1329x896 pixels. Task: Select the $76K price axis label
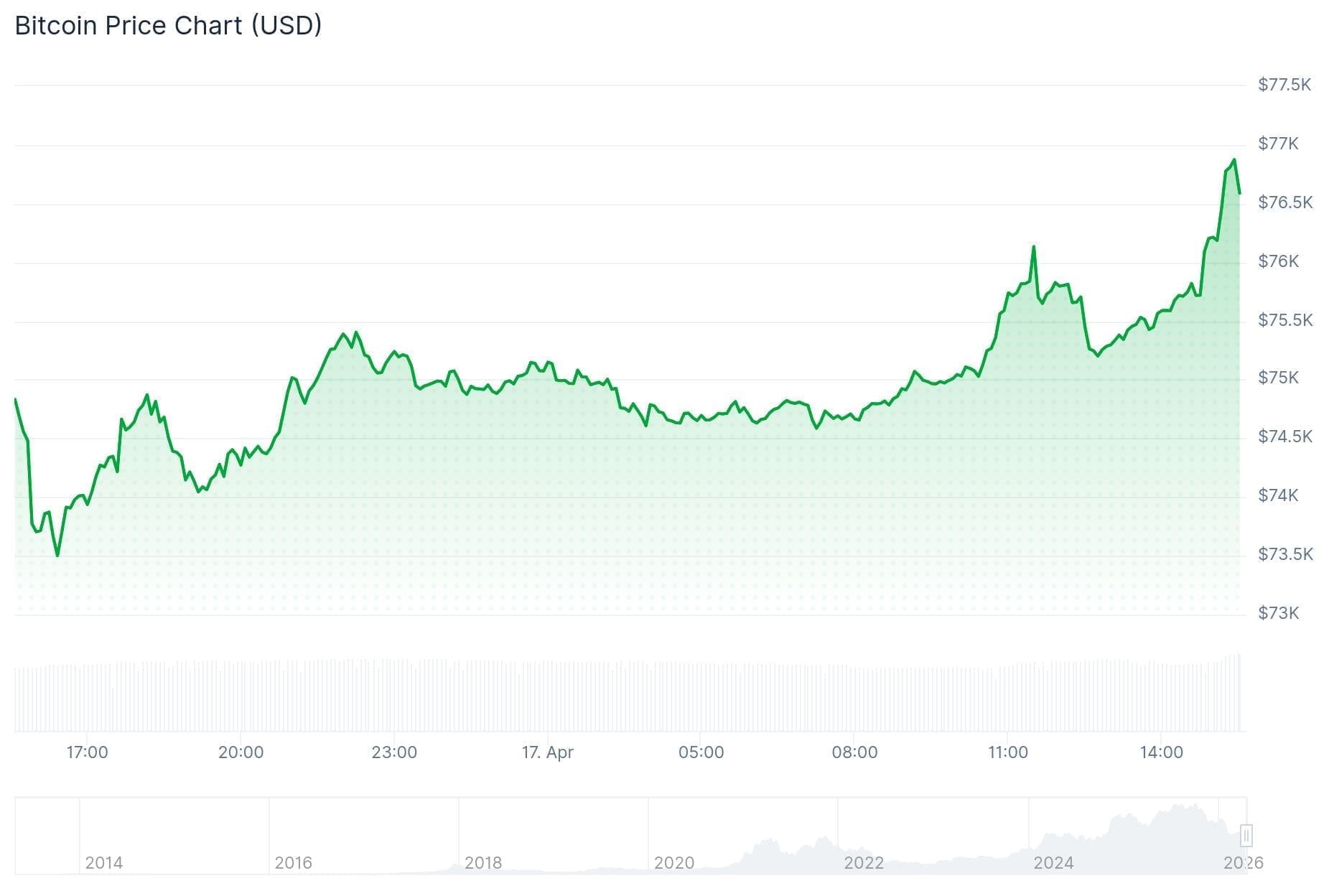(1278, 261)
